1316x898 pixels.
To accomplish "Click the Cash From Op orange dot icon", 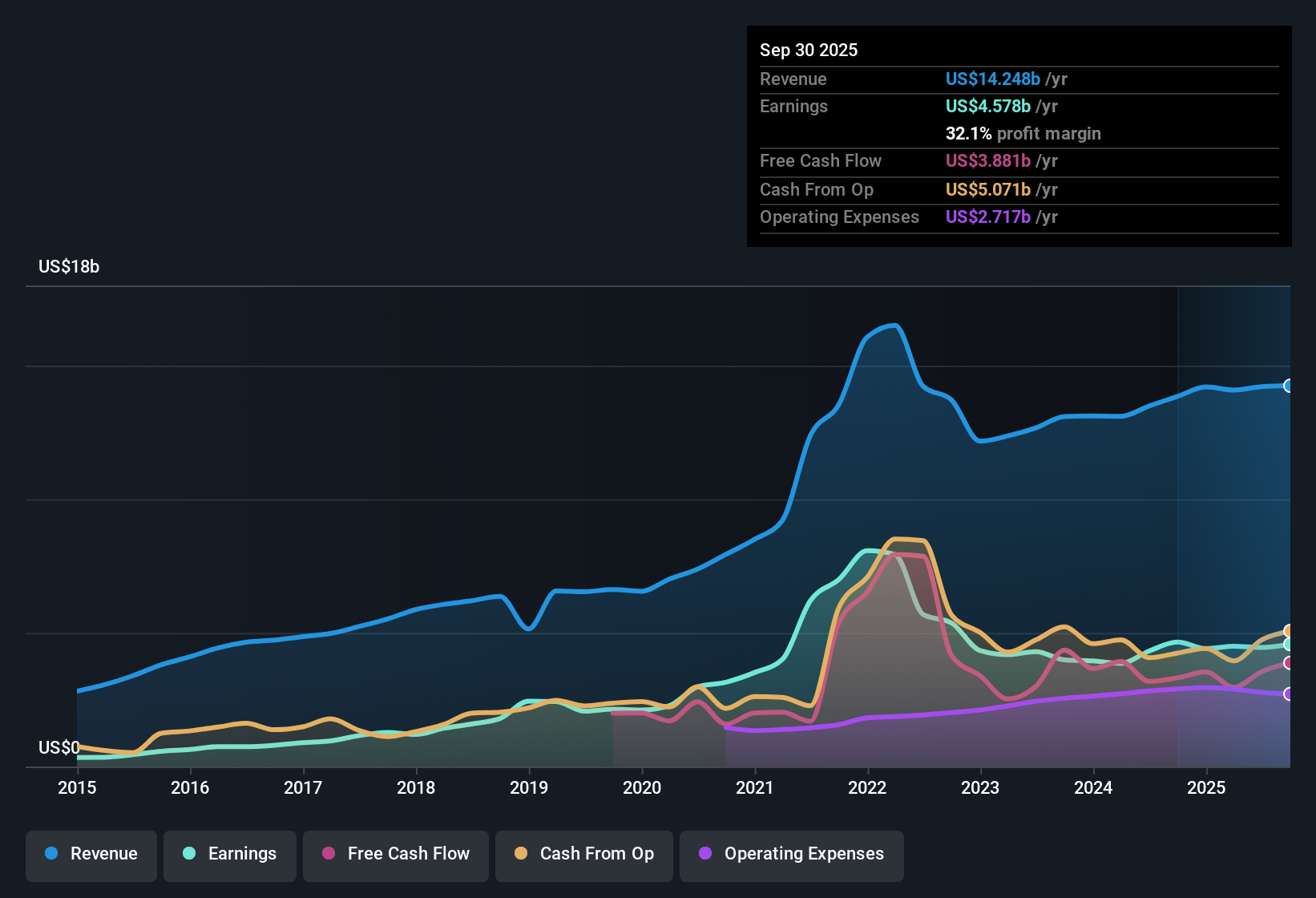I will 519,854.
